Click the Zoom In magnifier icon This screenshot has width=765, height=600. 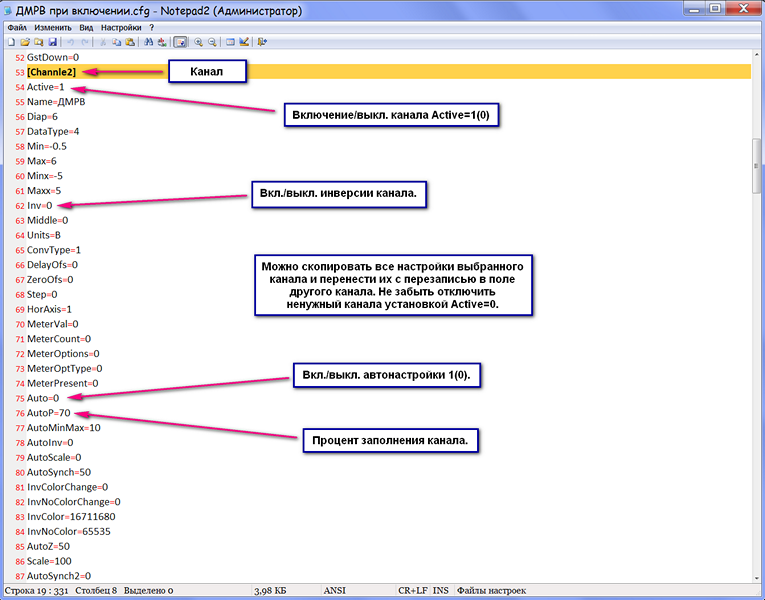[x=198, y=42]
